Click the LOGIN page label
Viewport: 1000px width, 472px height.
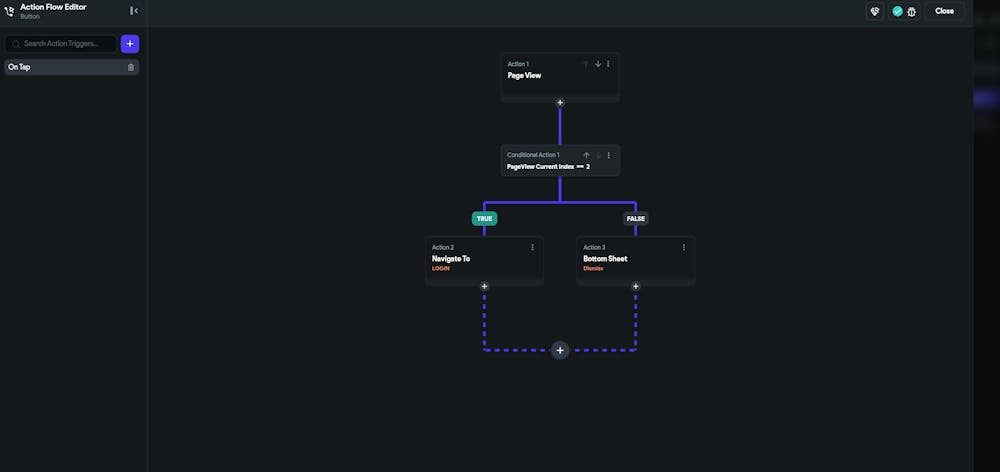[441, 269]
